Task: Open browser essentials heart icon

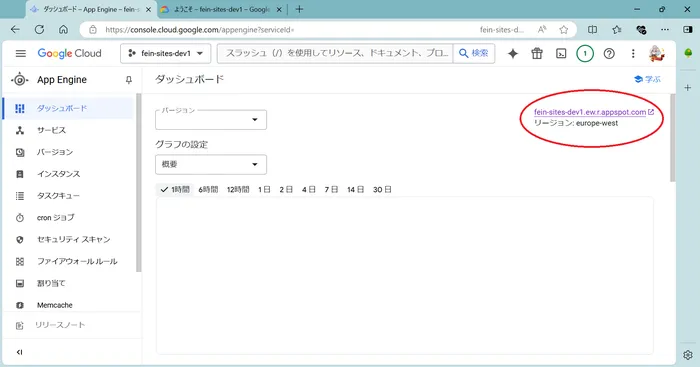Action: point(641,30)
